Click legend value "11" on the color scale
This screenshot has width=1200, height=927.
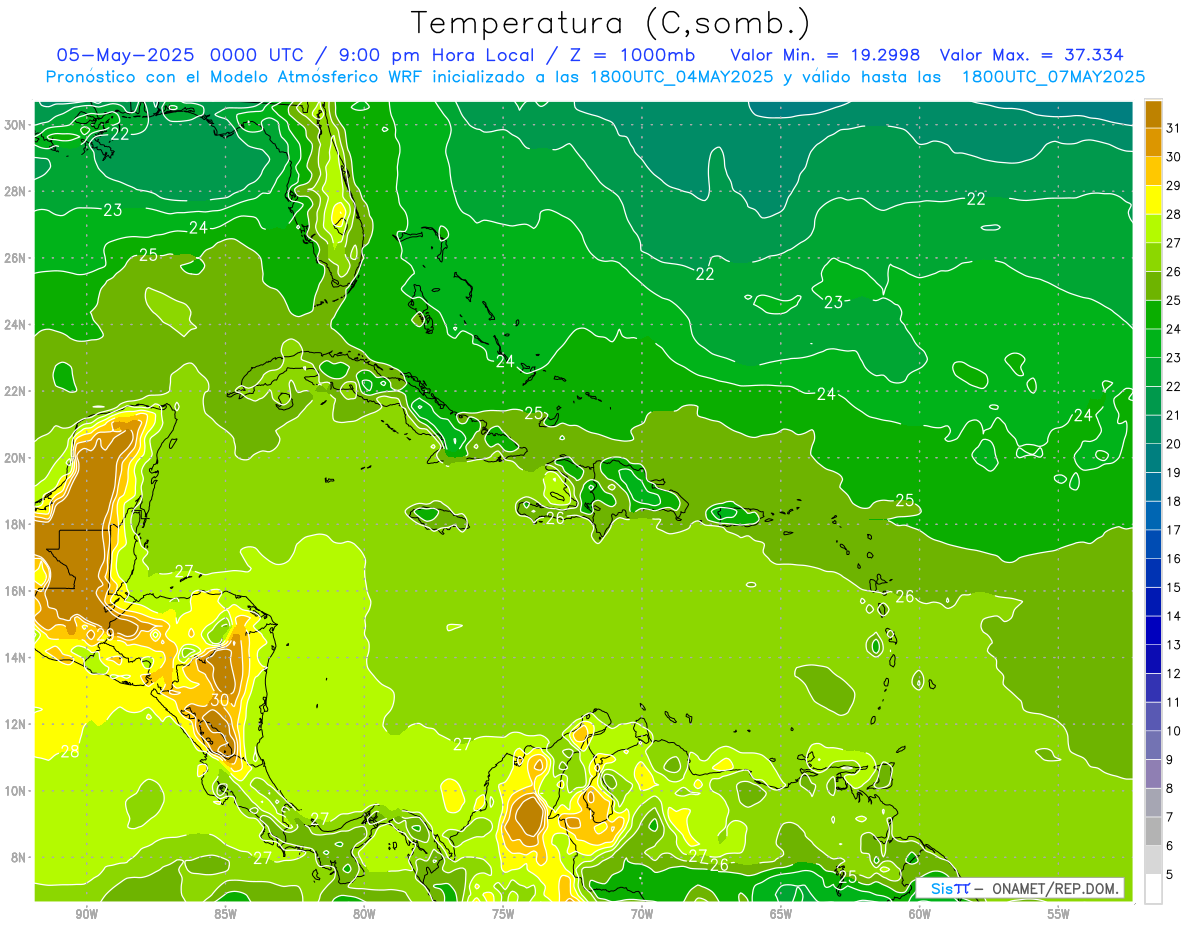[1174, 702]
